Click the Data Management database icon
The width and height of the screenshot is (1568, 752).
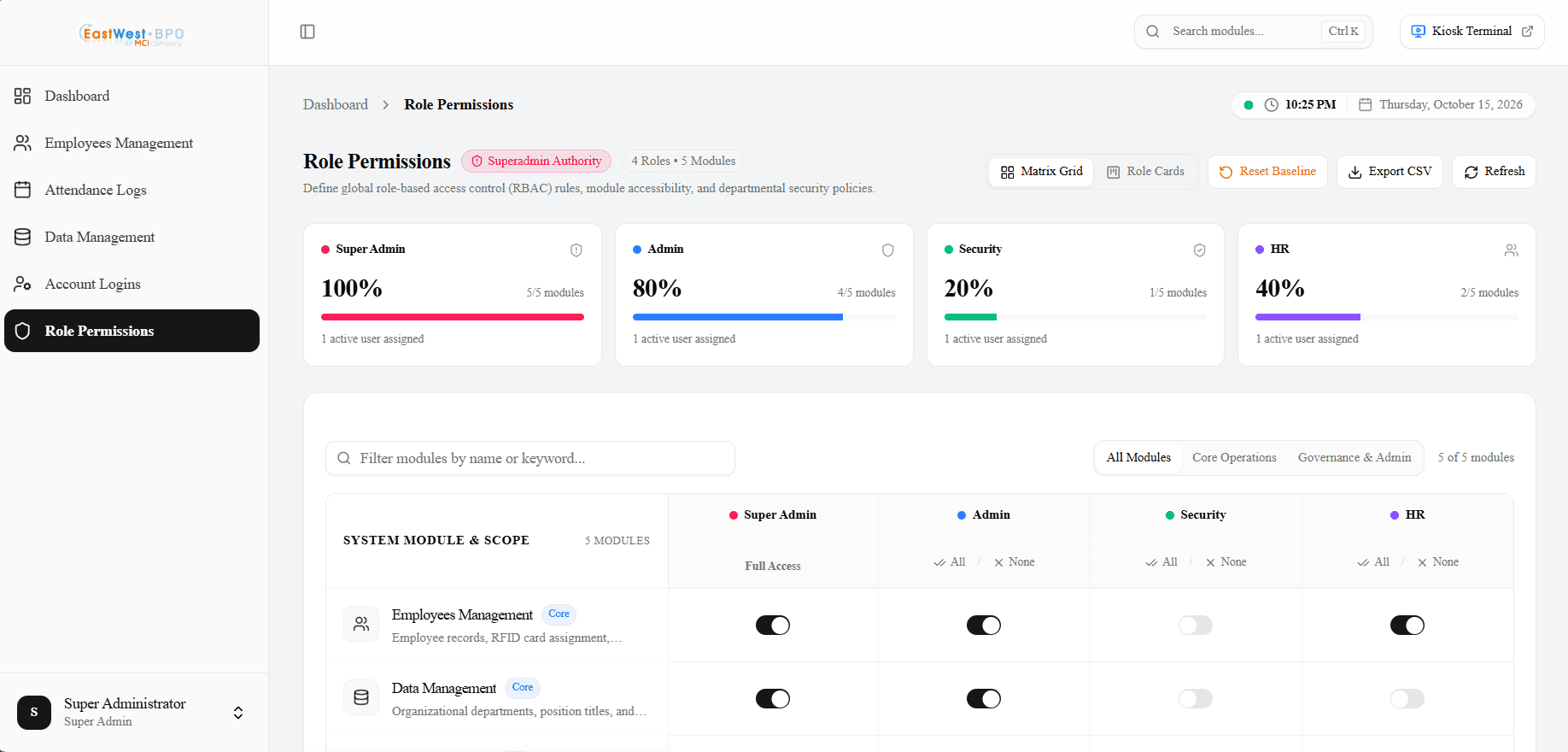coord(23,237)
